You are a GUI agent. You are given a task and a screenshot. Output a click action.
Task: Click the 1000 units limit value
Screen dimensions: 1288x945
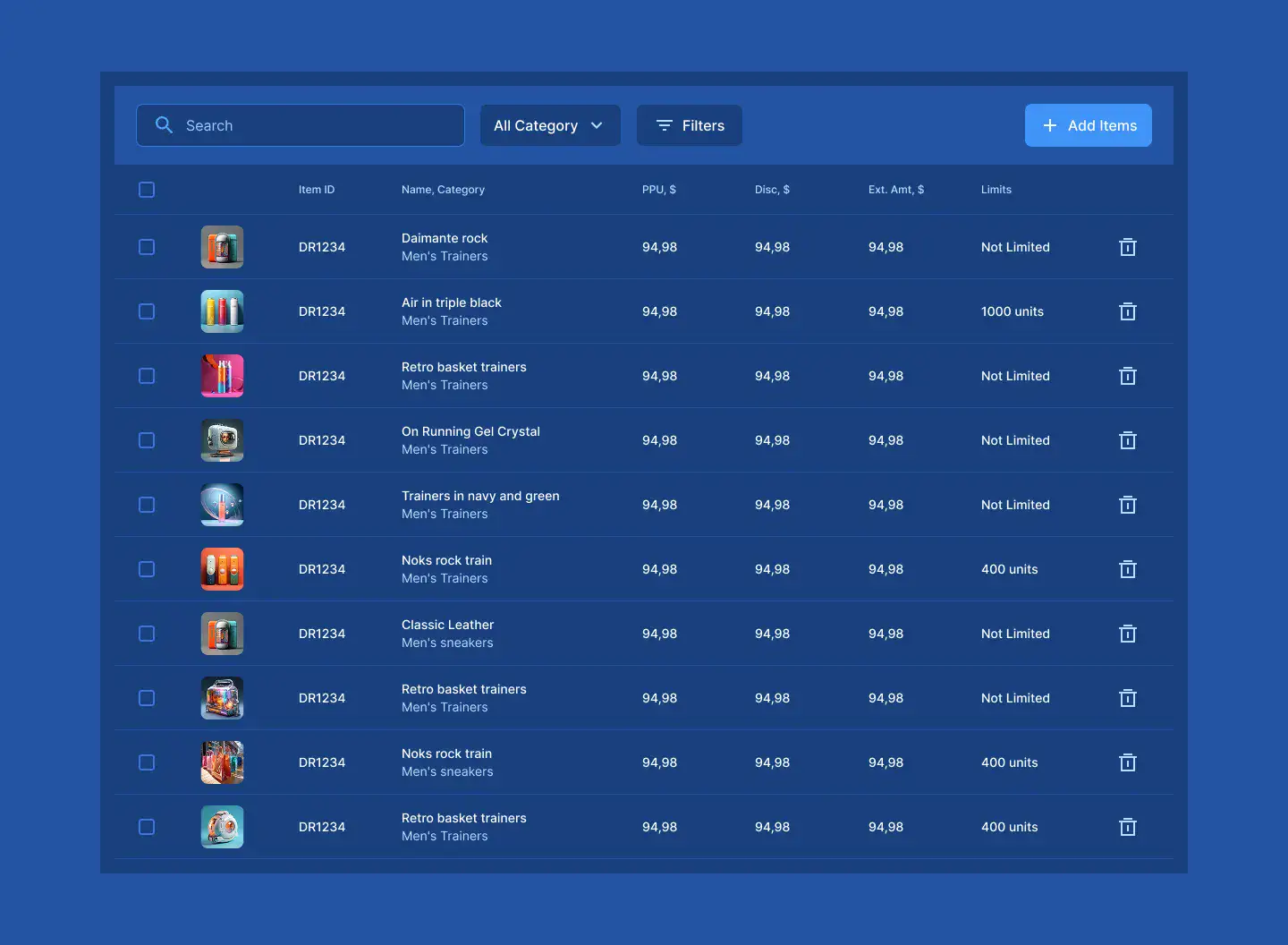[1013, 311]
